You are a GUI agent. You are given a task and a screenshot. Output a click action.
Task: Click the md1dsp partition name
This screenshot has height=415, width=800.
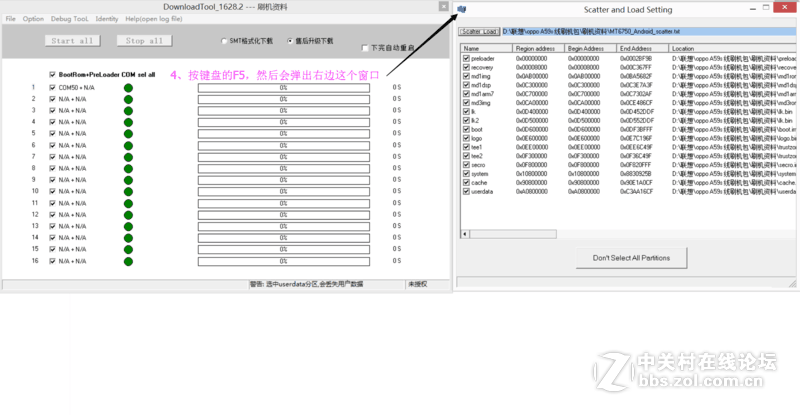[x=481, y=85]
